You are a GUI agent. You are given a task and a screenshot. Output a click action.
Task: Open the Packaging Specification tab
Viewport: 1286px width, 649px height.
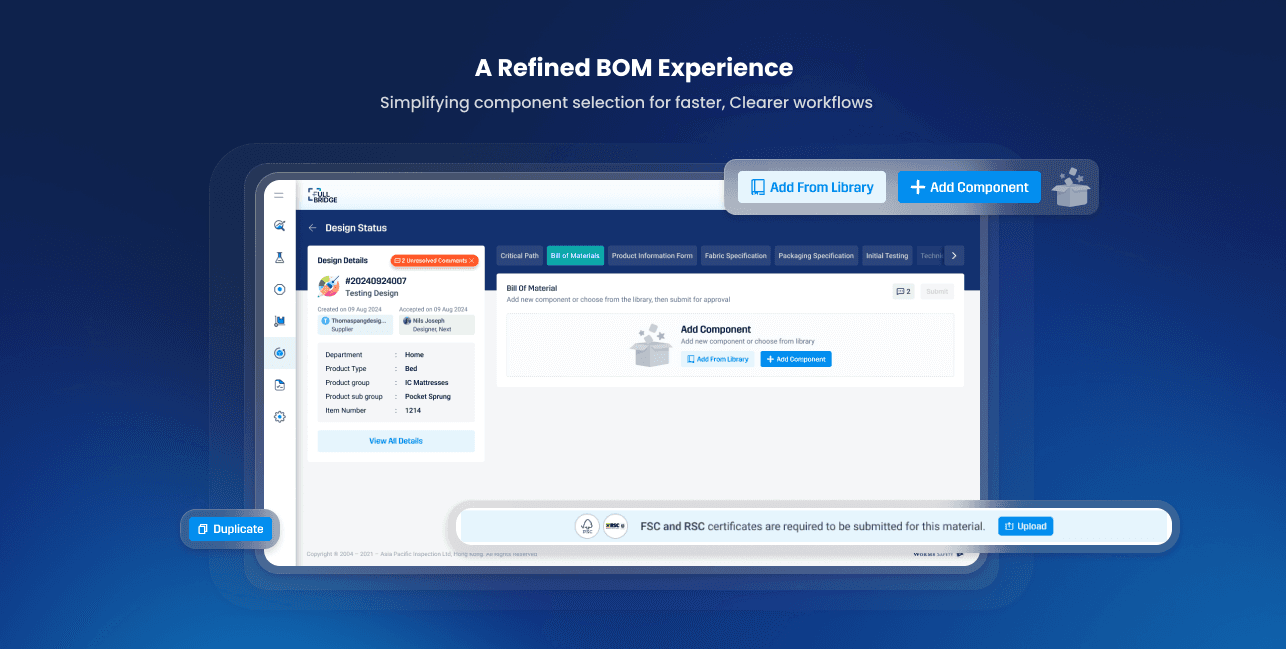(816, 256)
